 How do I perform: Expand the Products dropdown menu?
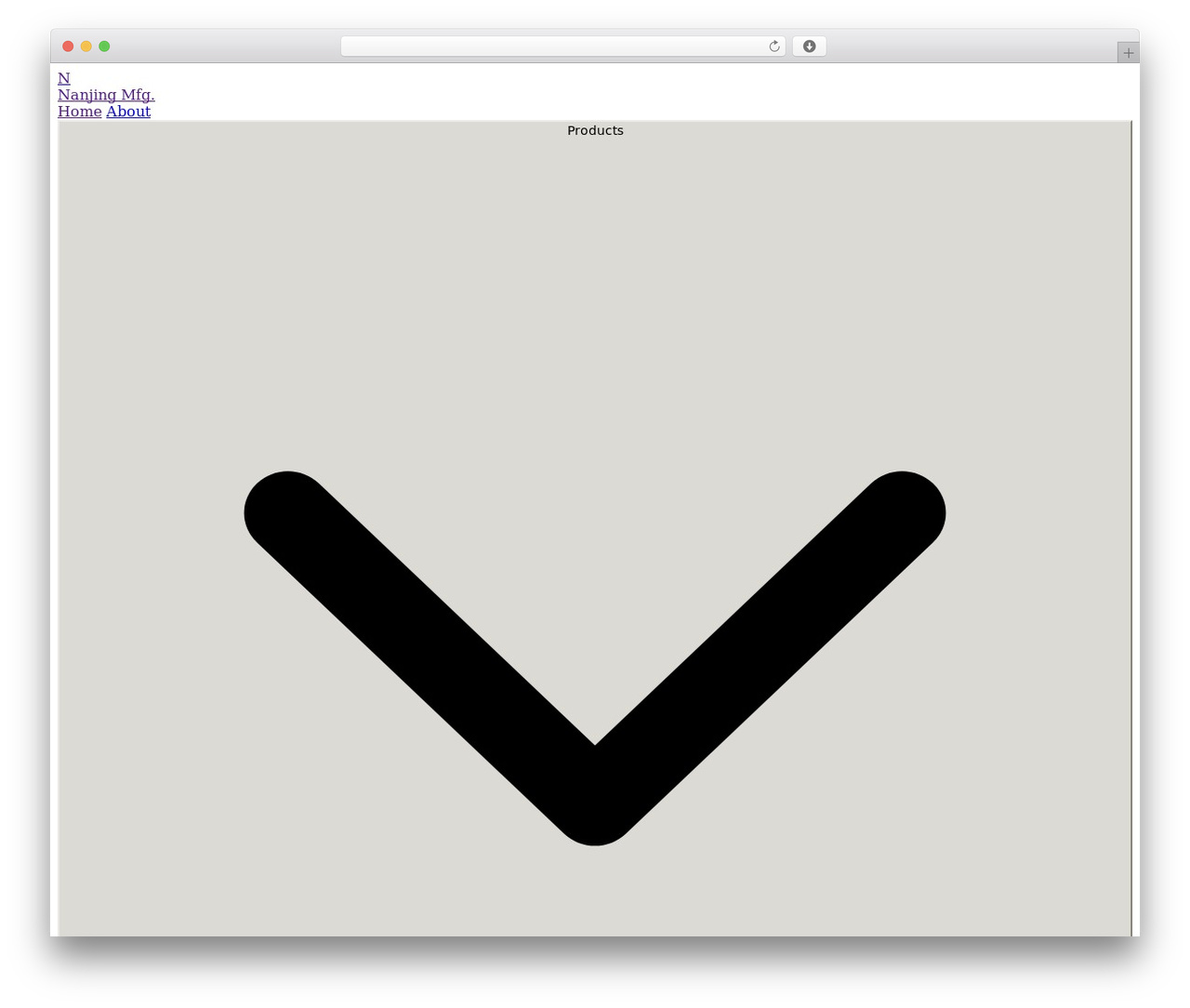point(595,528)
